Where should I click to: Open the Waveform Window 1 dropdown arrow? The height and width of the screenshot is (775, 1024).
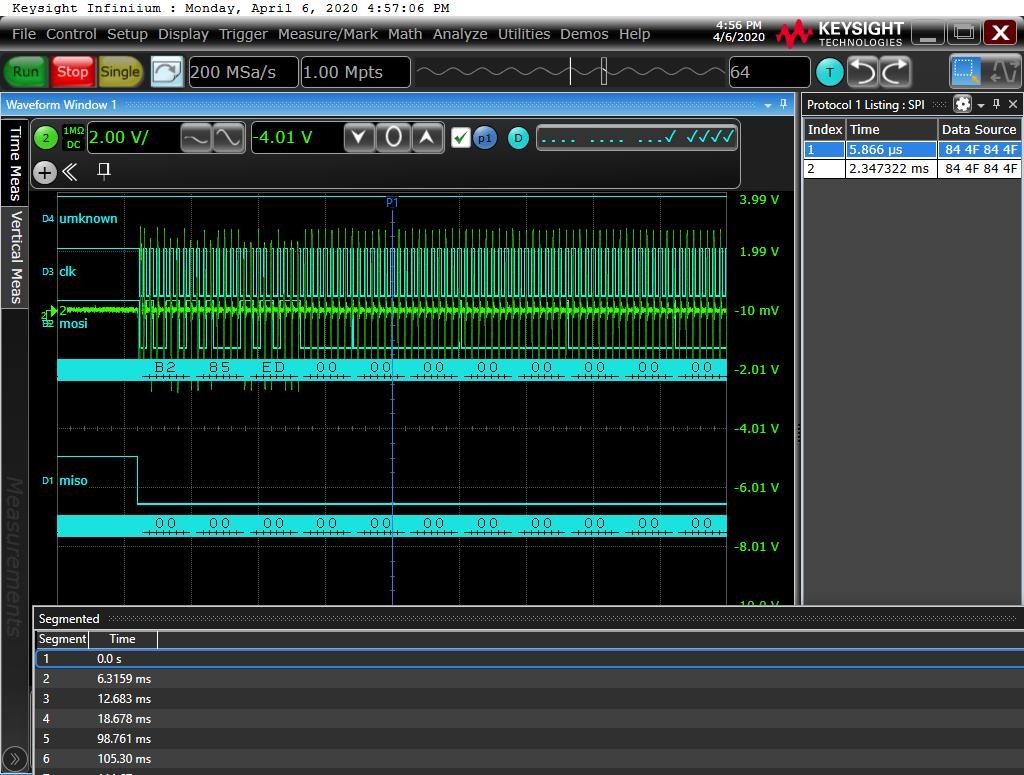769,105
